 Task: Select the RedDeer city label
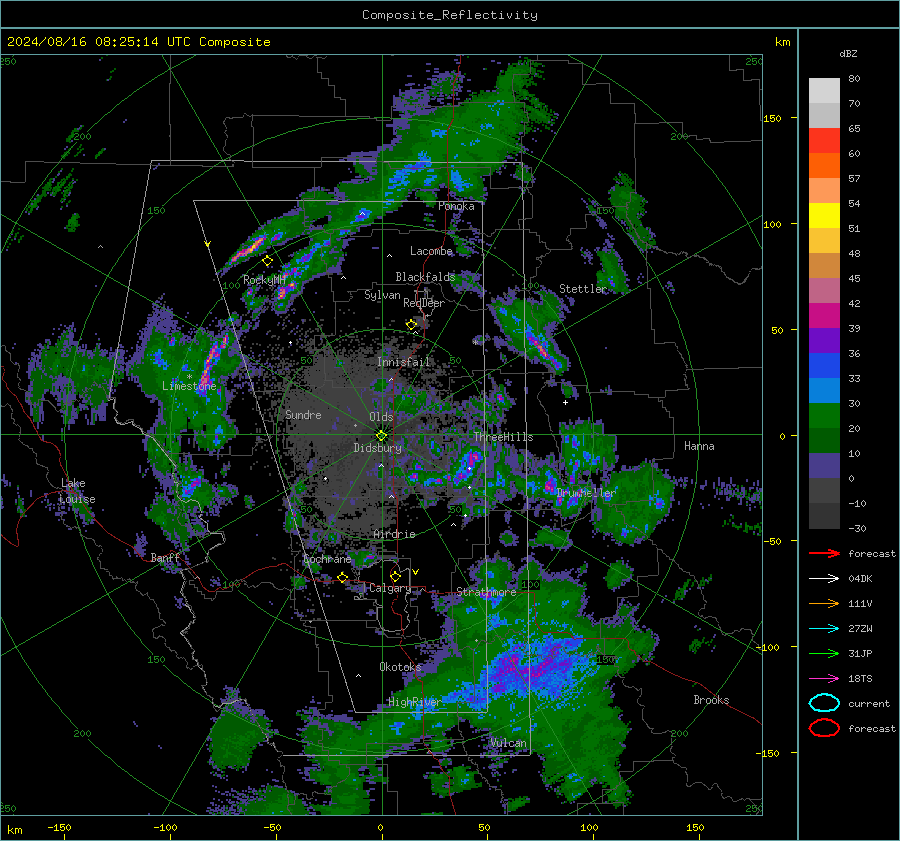[424, 303]
